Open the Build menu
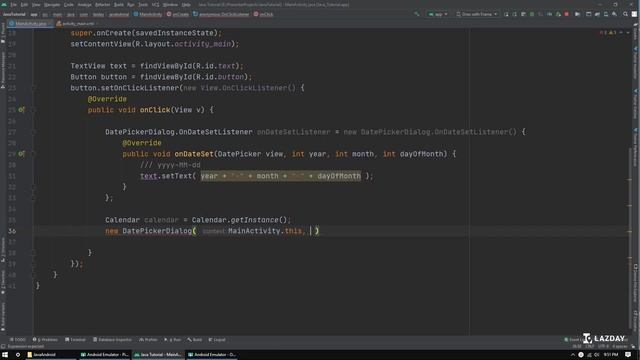 tap(118, 4)
